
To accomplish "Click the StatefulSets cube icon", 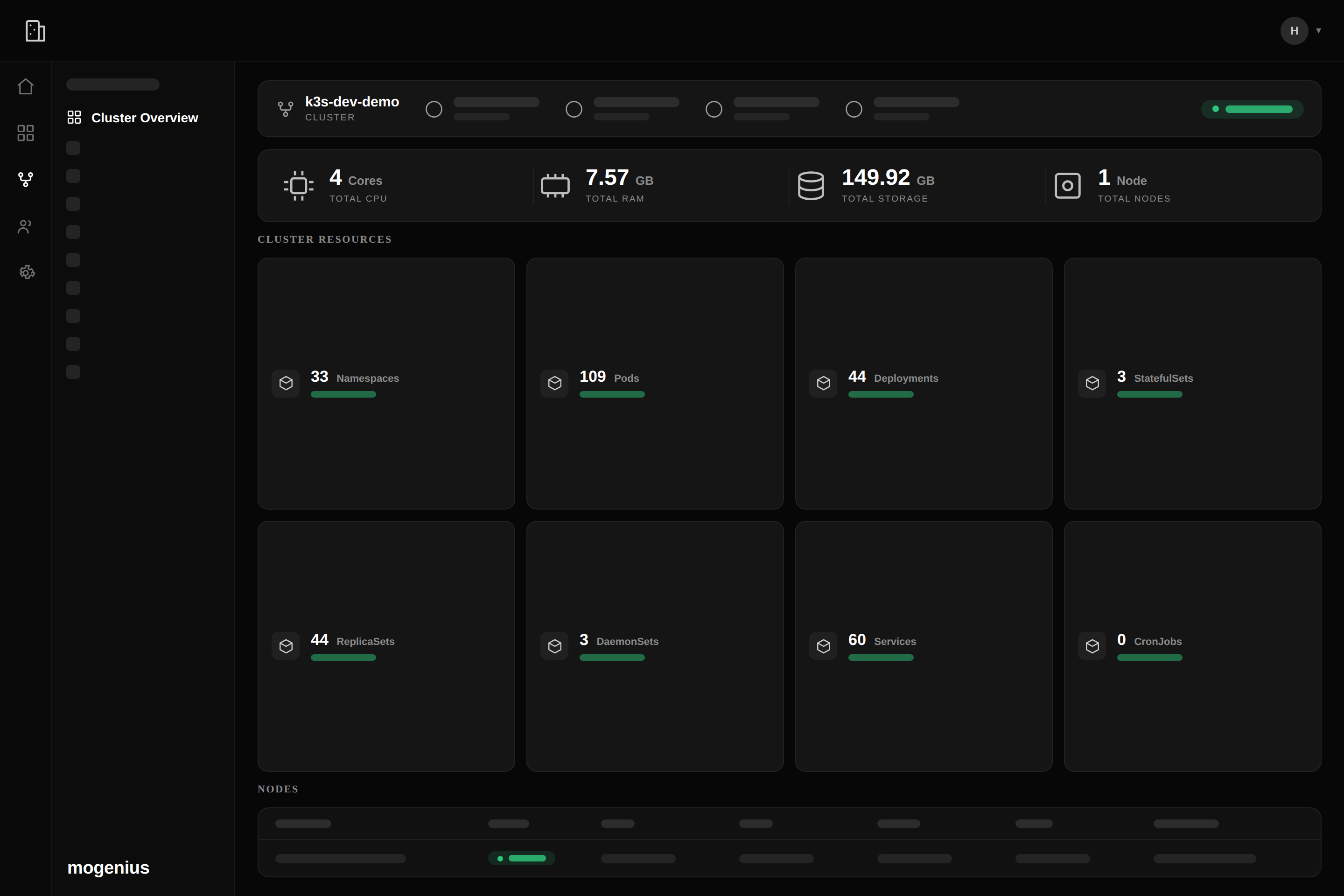I will click(1092, 383).
